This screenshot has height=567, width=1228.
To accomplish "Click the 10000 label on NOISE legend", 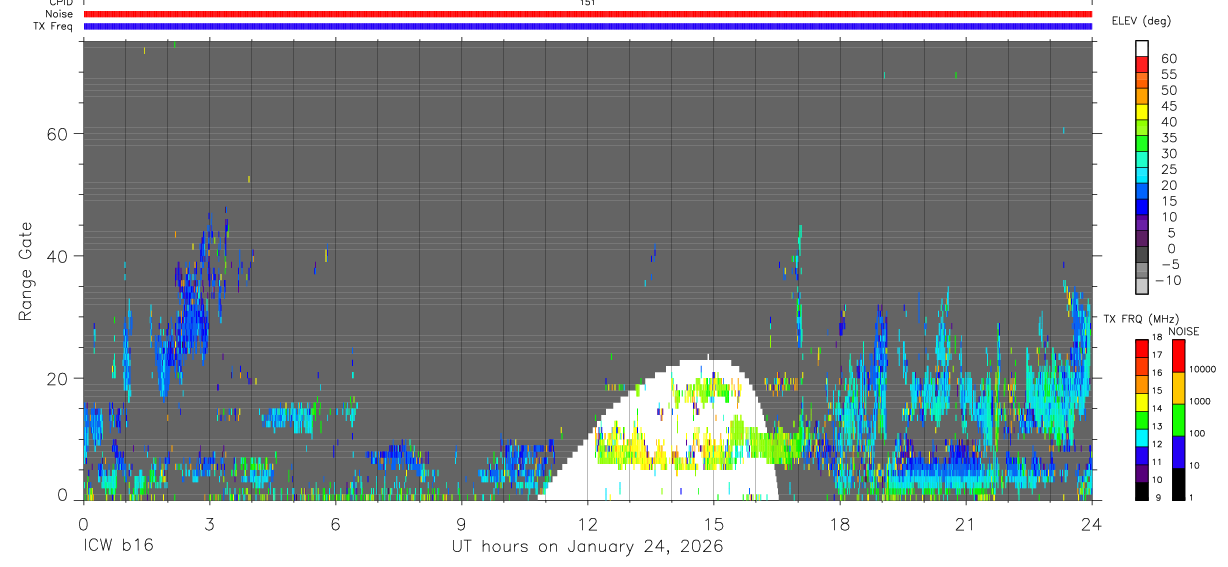I will click(1201, 370).
